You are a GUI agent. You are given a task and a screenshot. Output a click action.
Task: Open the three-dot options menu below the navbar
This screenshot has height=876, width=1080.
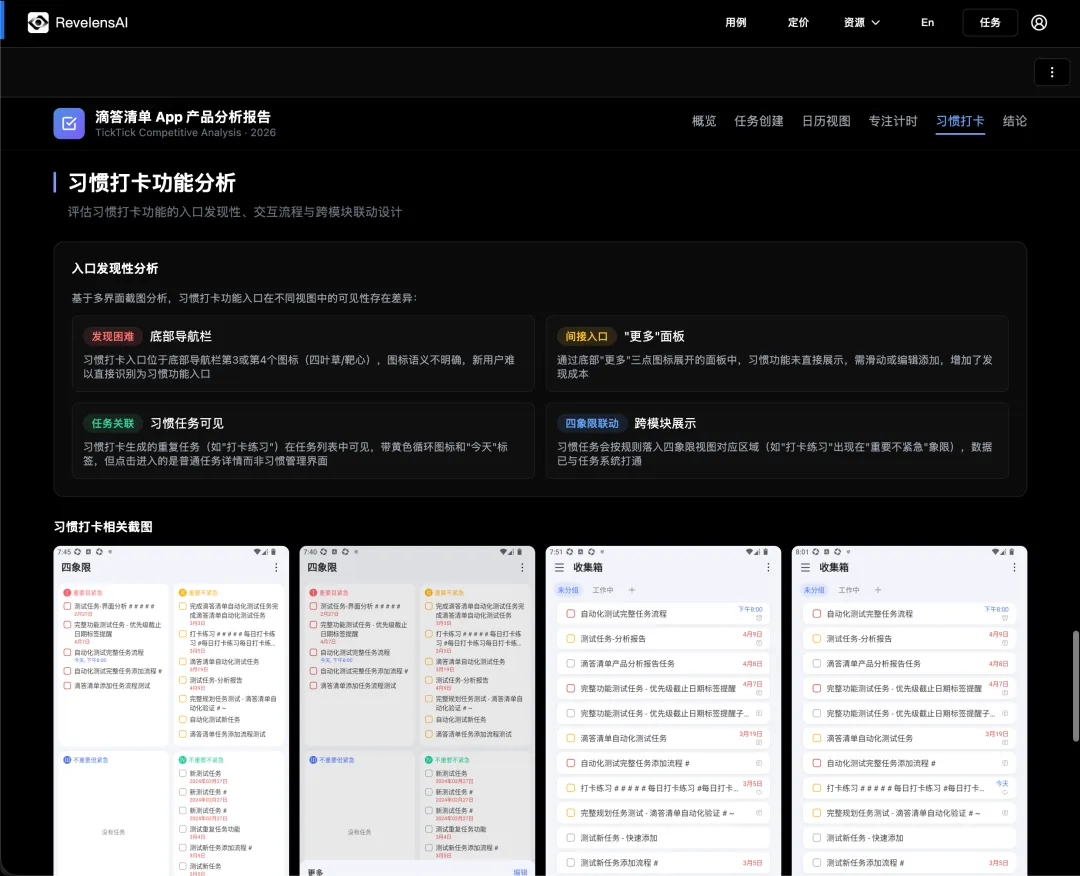point(1052,72)
